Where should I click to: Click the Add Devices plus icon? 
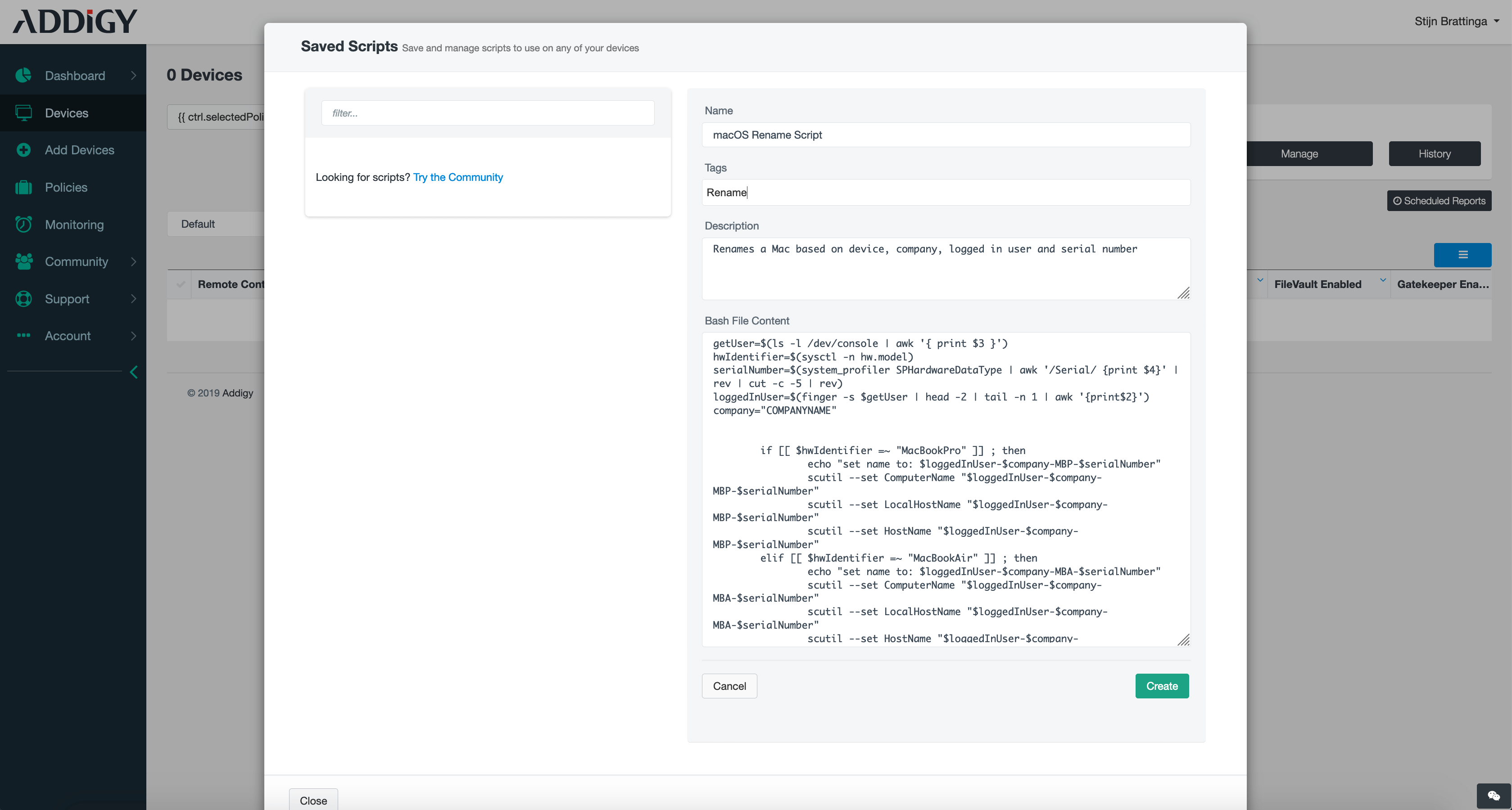[23, 149]
